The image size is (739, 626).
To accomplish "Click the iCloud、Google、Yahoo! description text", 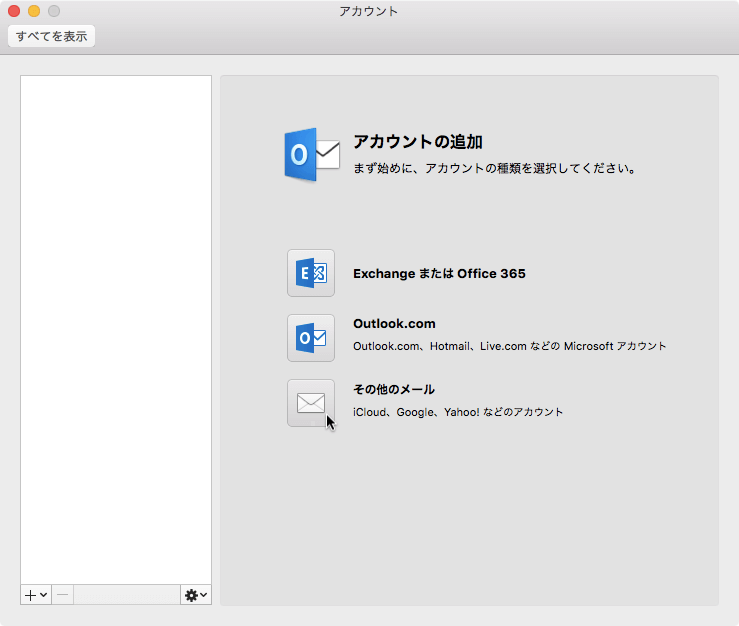I will coord(458,412).
